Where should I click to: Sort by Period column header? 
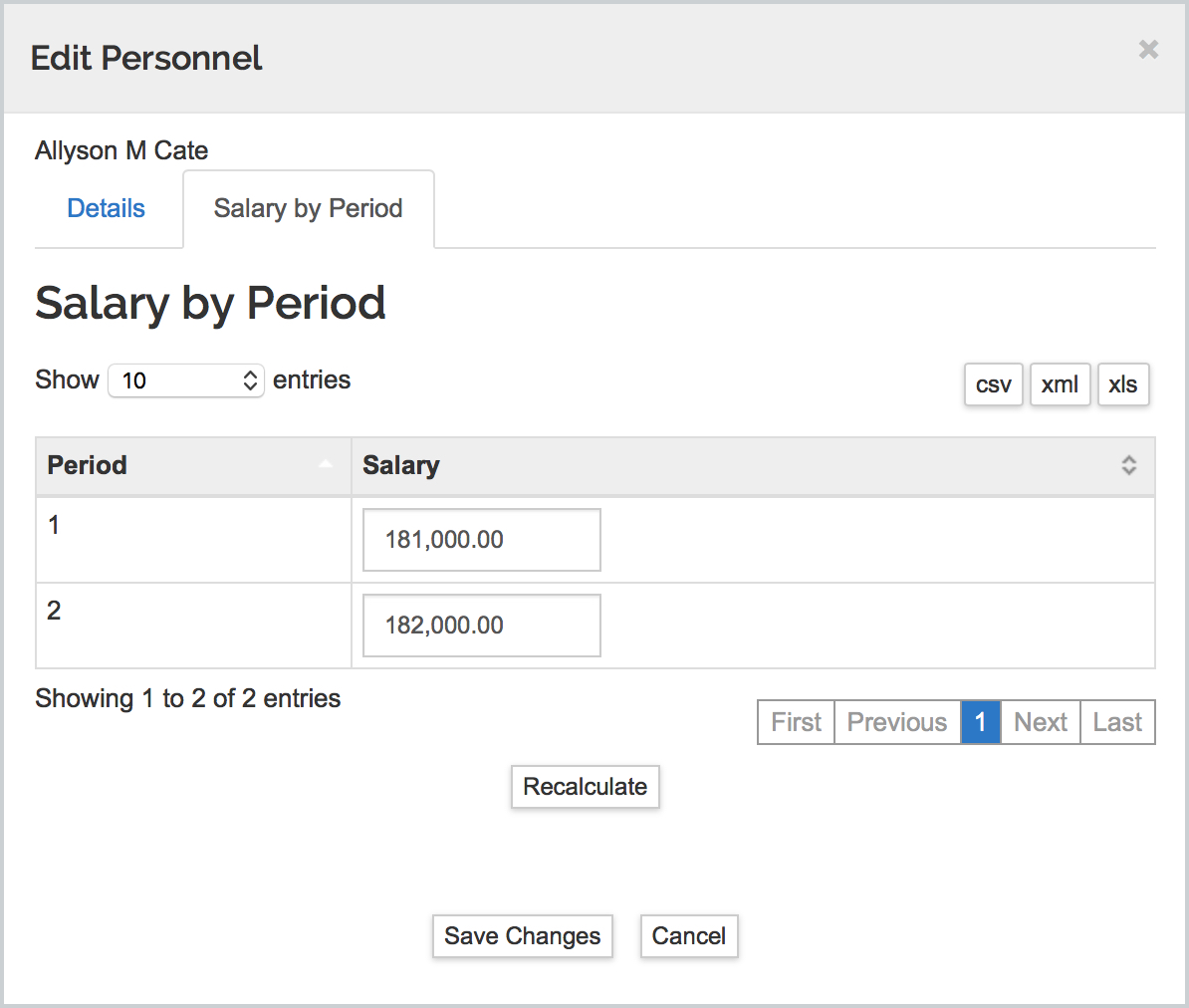(193, 466)
